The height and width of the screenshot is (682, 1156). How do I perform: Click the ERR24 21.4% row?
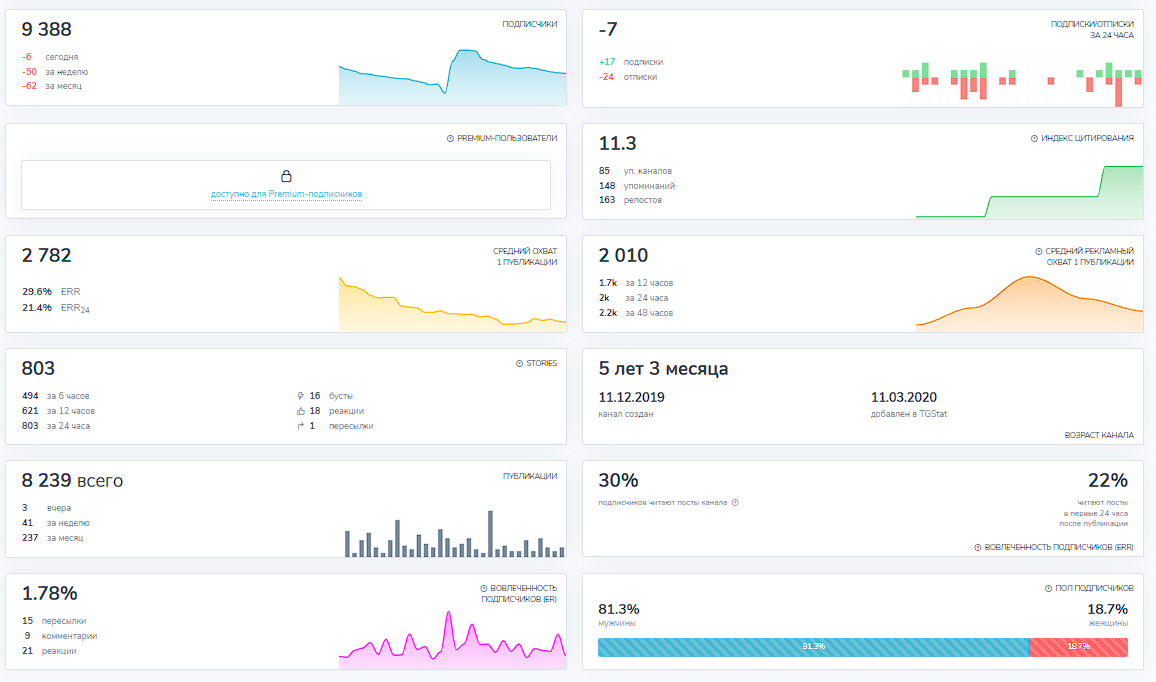56,308
